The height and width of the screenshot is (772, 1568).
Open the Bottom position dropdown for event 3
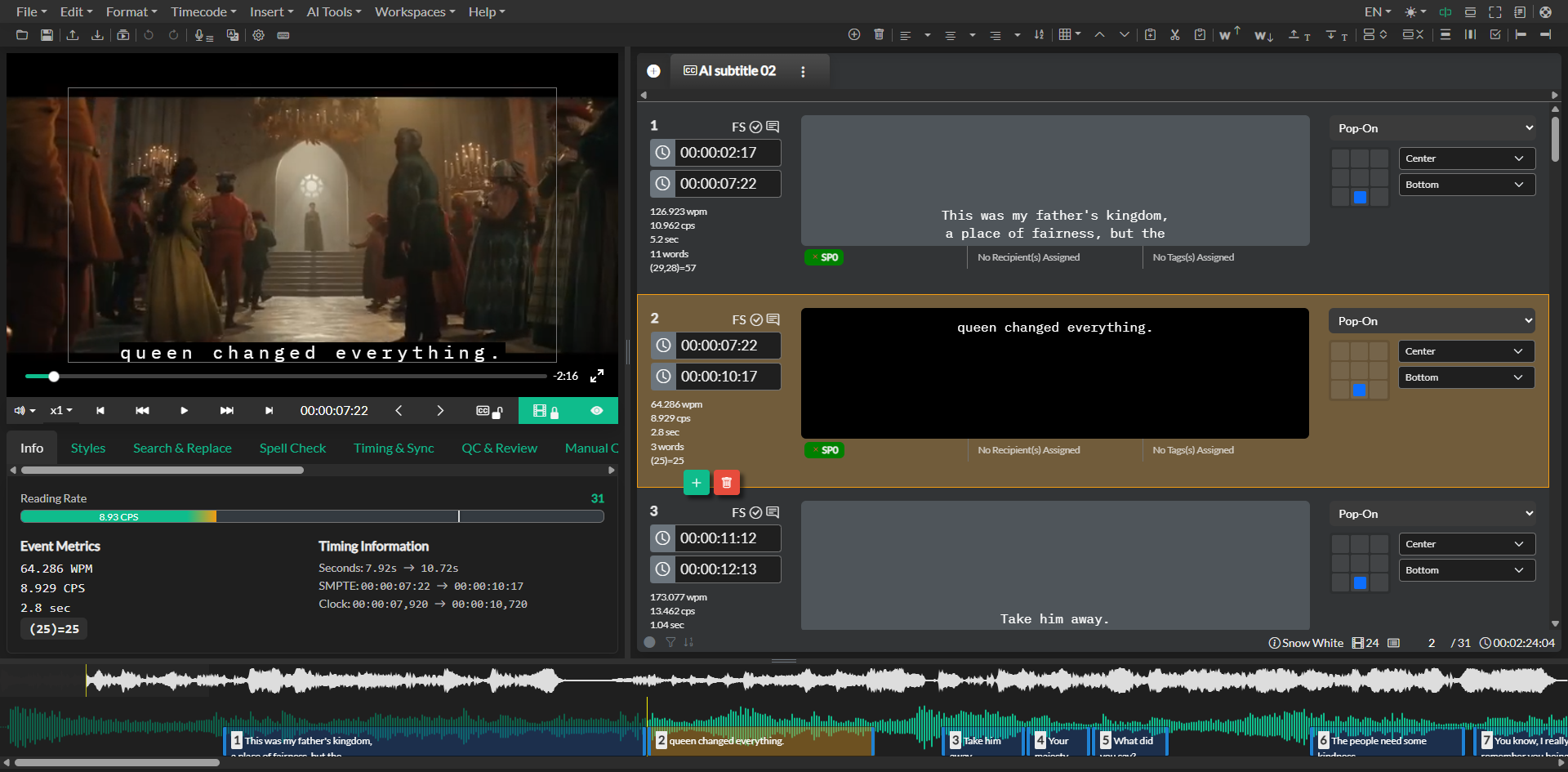pos(1467,570)
